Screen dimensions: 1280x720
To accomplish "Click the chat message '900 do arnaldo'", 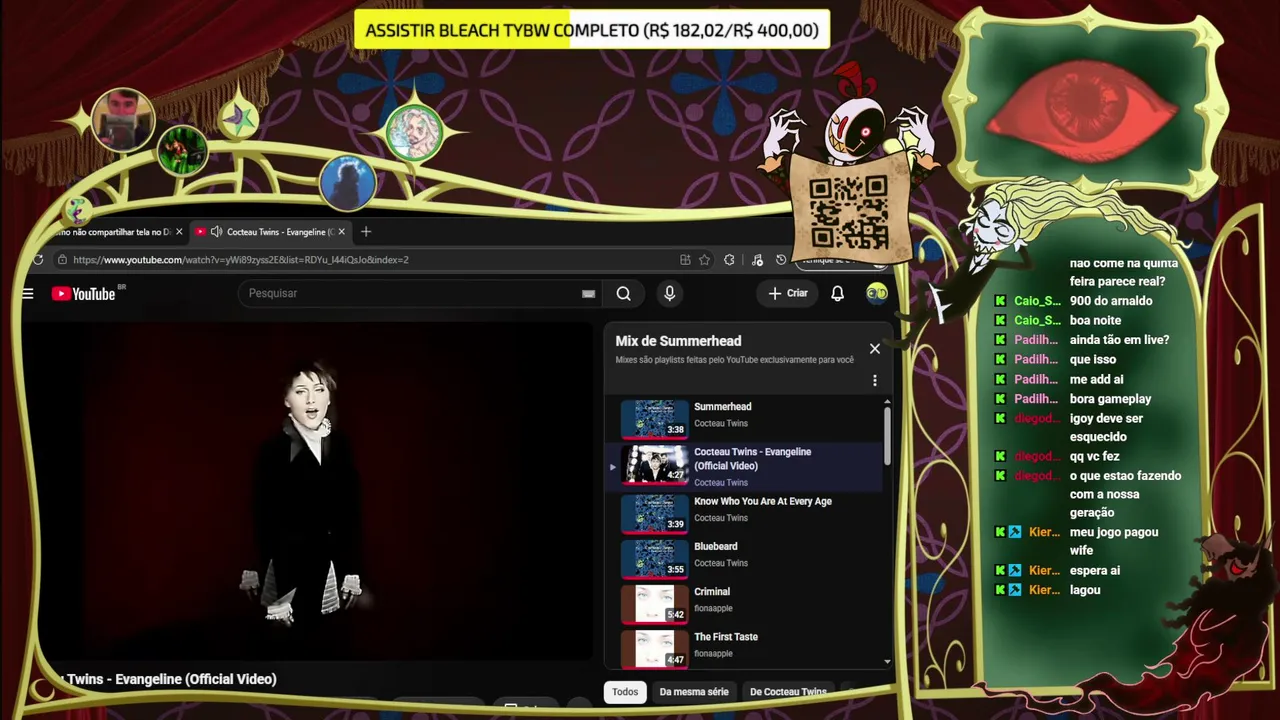I will pos(1111,301).
